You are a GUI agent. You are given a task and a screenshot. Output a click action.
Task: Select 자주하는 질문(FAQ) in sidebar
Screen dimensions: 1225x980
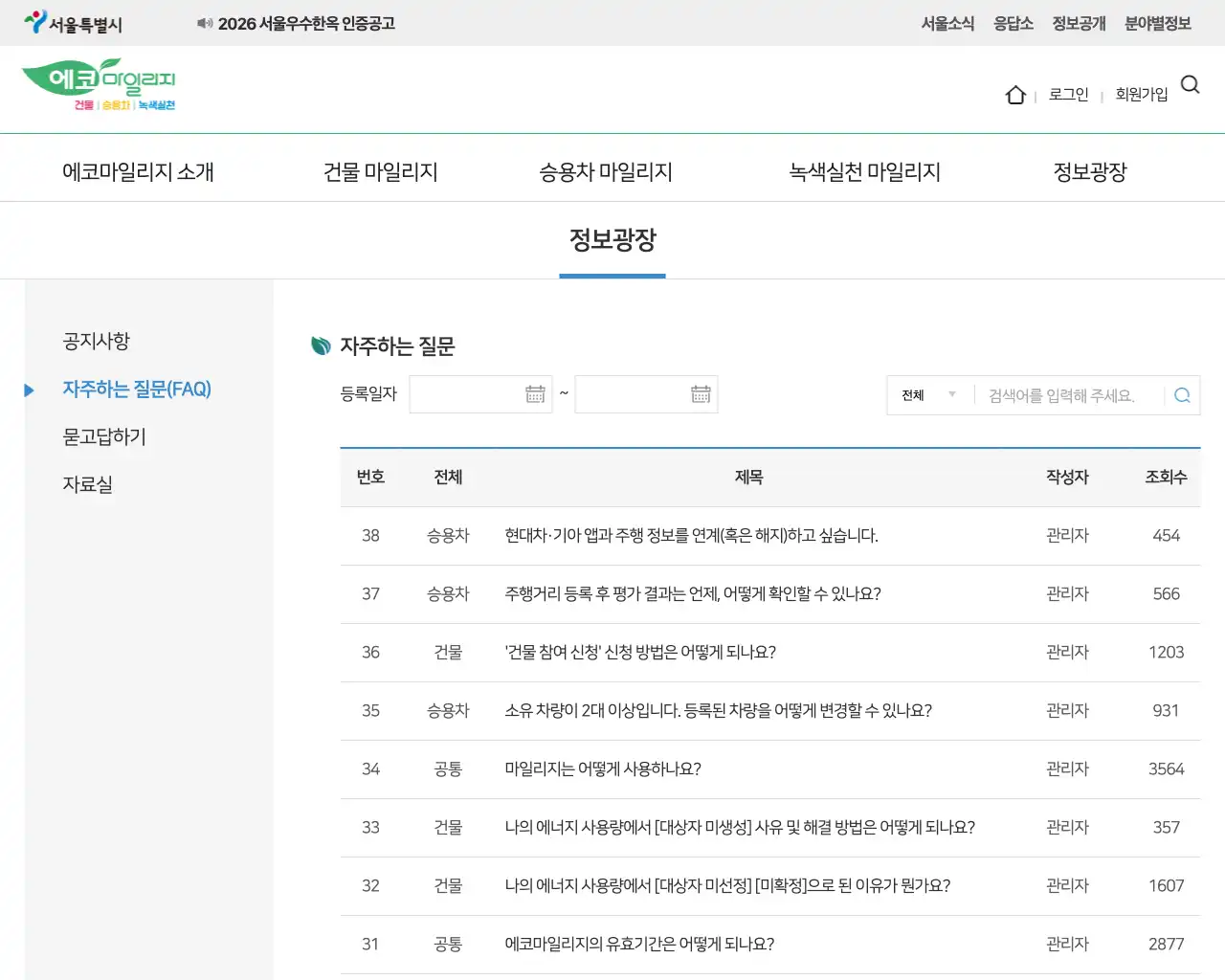coord(137,390)
